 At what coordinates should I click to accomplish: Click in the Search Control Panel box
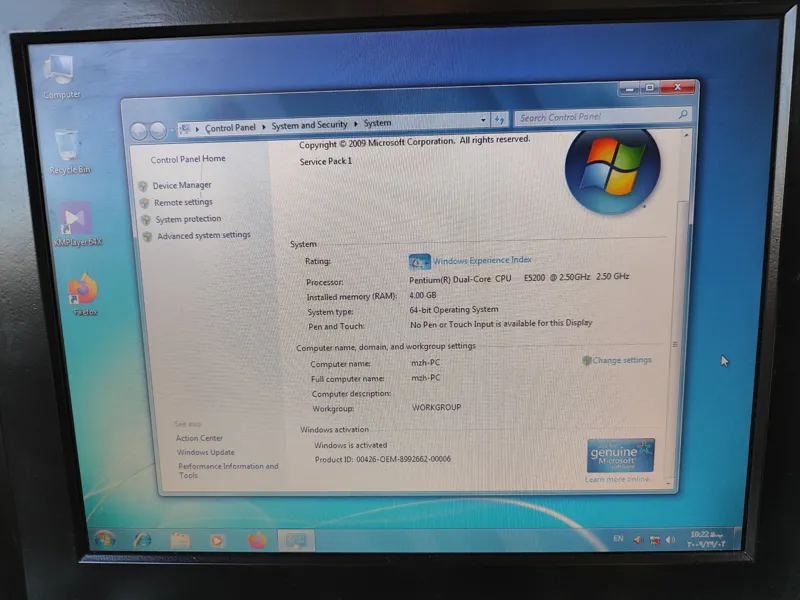596,117
